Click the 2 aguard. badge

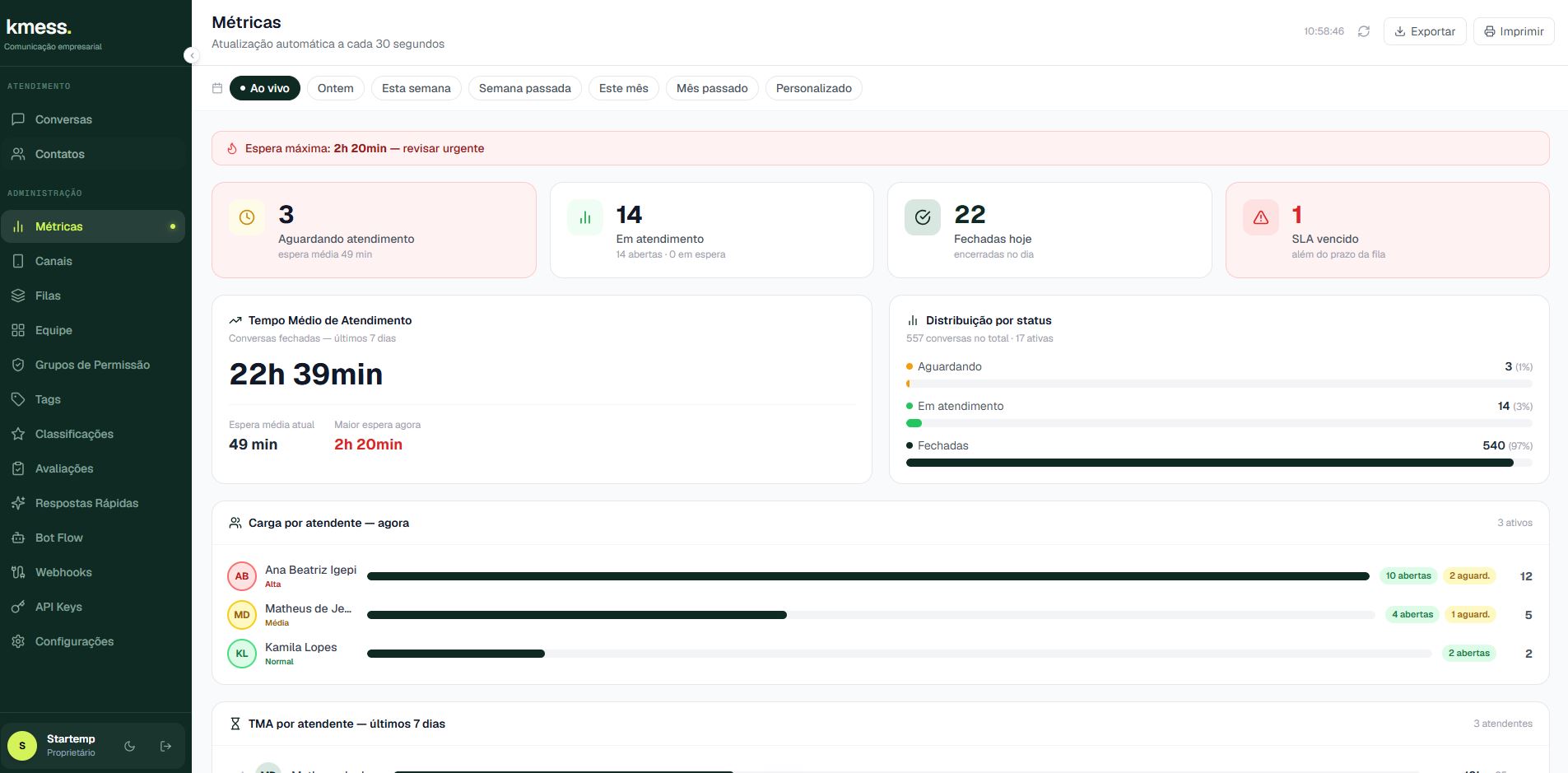point(1470,575)
